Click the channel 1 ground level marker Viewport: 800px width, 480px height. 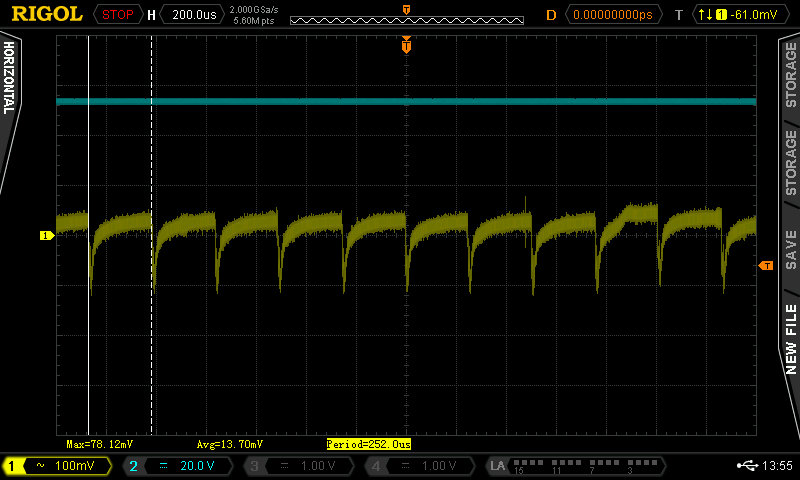(47, 235)
